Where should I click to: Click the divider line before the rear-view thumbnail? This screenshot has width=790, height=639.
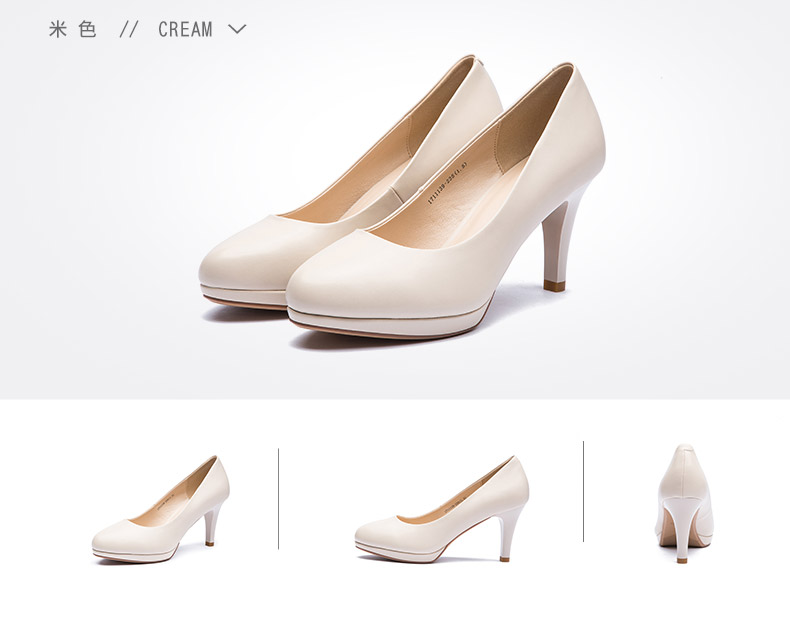(x=583, y=498)
